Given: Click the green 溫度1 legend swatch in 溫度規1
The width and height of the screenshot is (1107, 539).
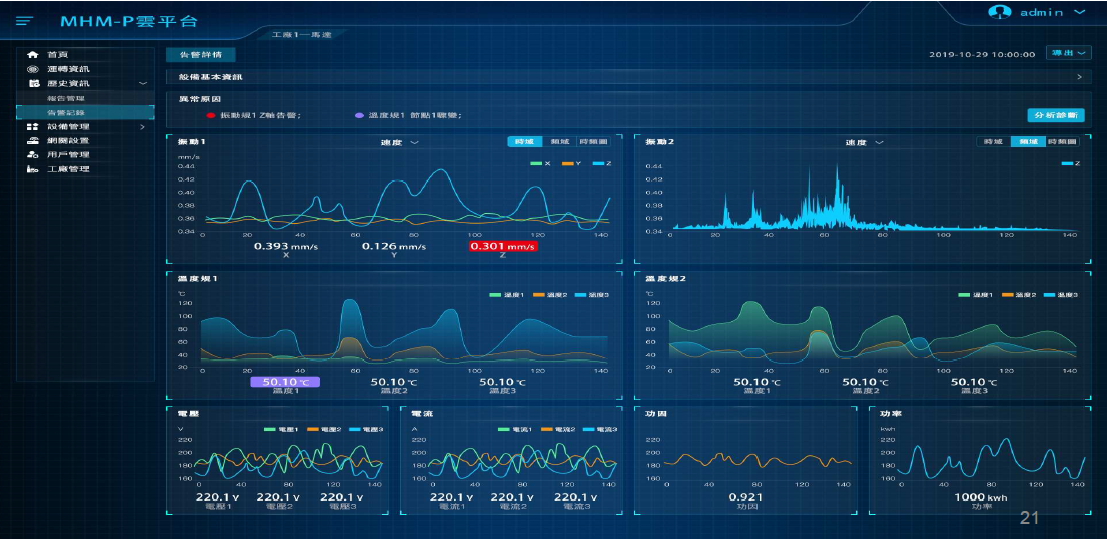Looking at the screenshot, I should [494, 295].
